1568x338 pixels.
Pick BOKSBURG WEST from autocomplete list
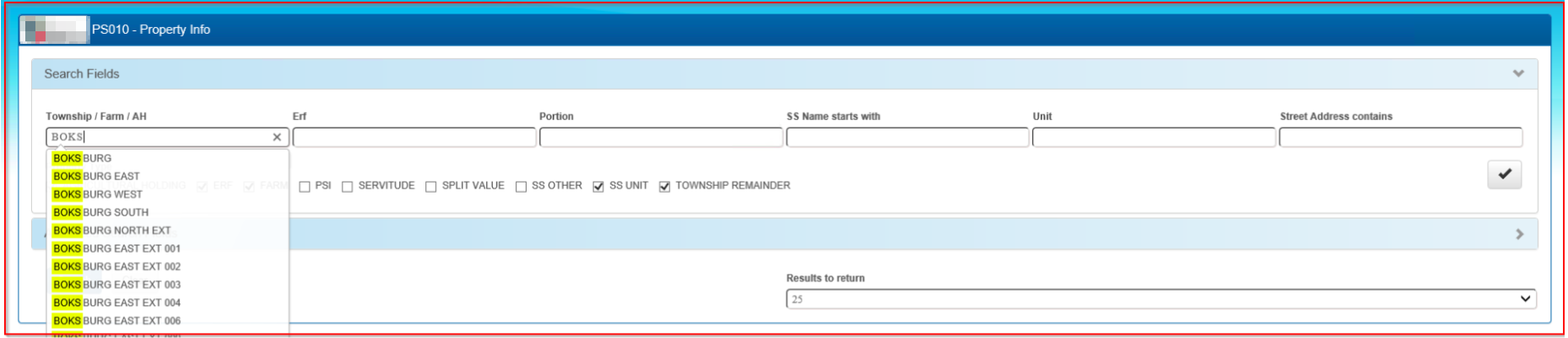[x=98, y=194]
